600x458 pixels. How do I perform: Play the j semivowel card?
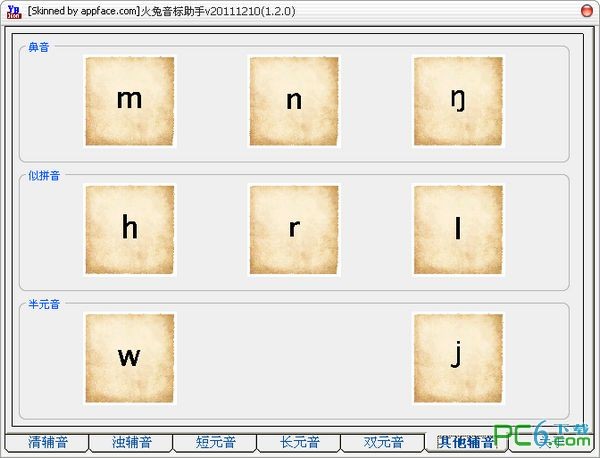(458, 358)
